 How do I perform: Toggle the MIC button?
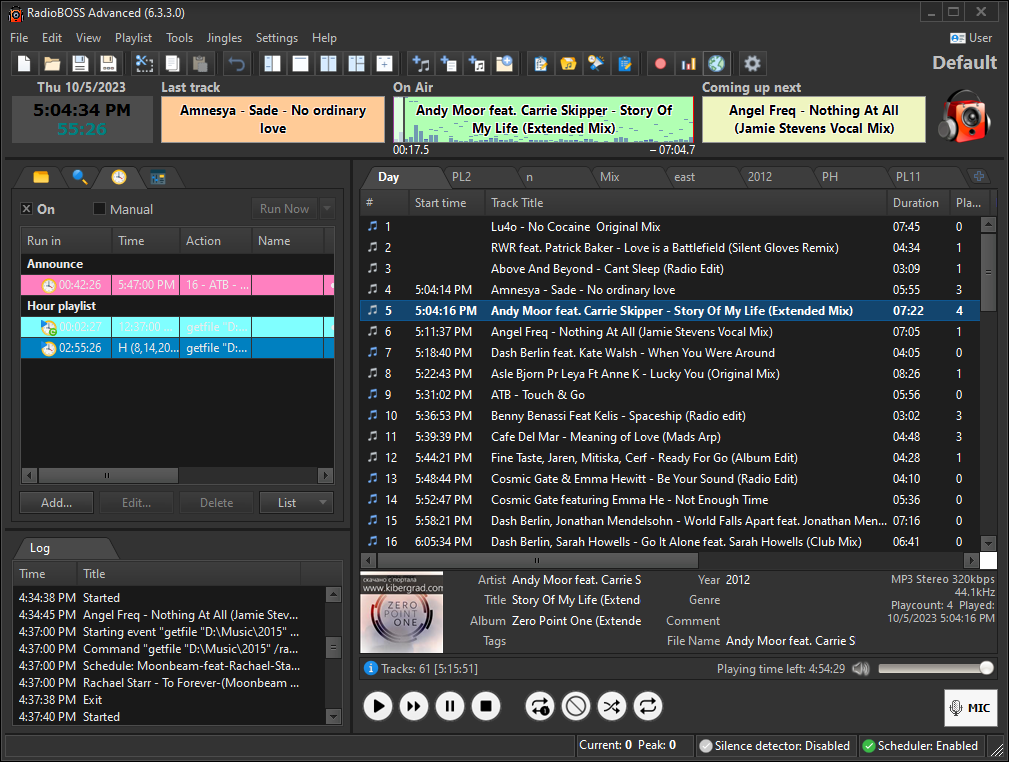click(970, 708)
